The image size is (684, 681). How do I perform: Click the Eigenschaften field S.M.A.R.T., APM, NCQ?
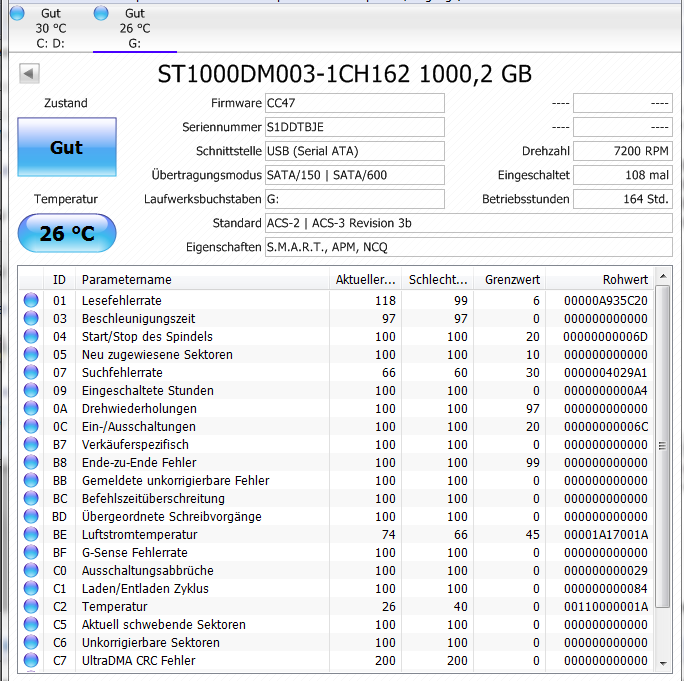pos(469,247)
